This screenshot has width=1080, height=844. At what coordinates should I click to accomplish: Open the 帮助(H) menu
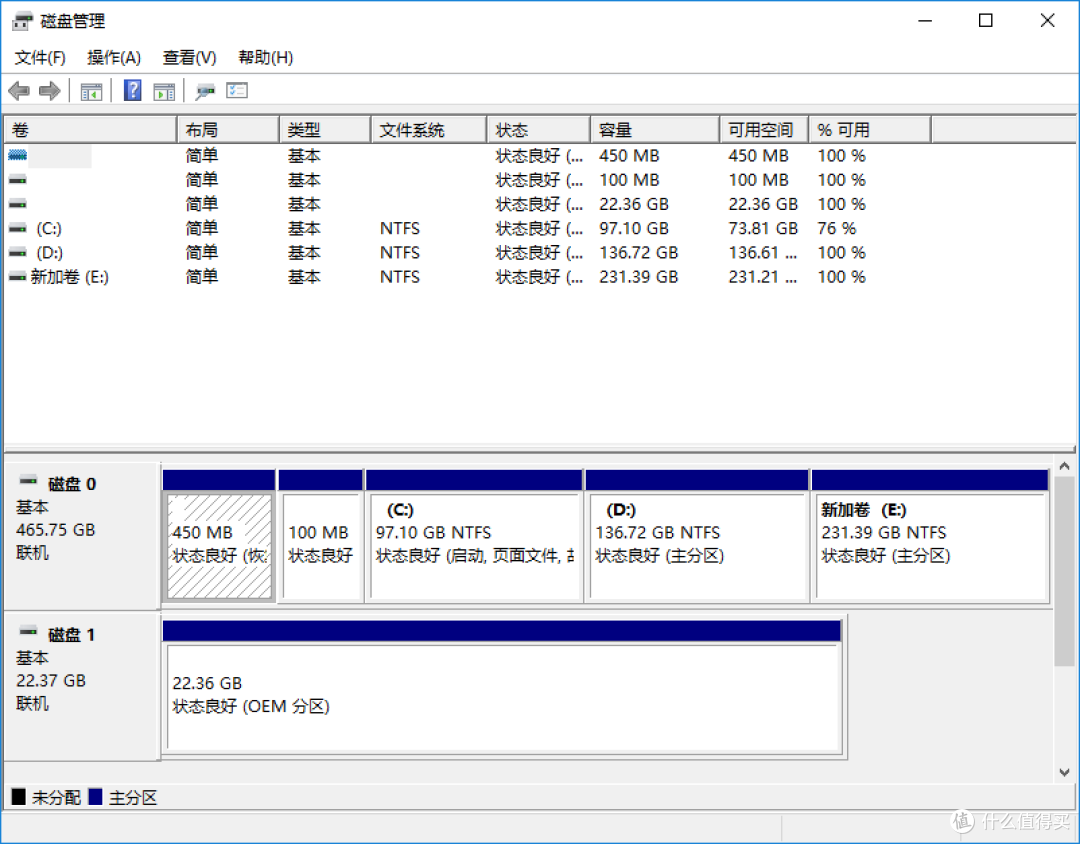(x=264, y=57)
